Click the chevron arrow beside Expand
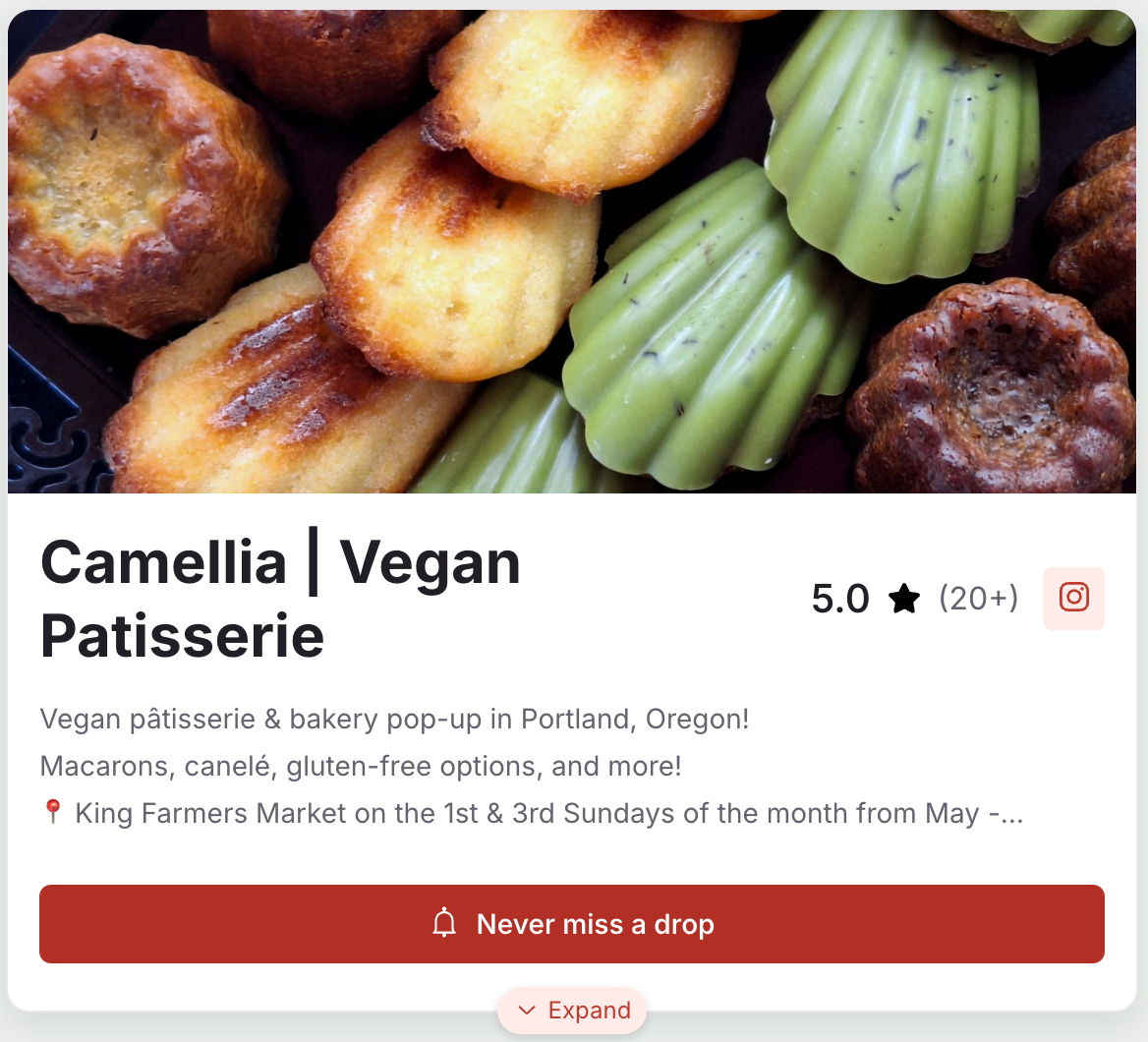1148x1042 pixels. 527,1011
